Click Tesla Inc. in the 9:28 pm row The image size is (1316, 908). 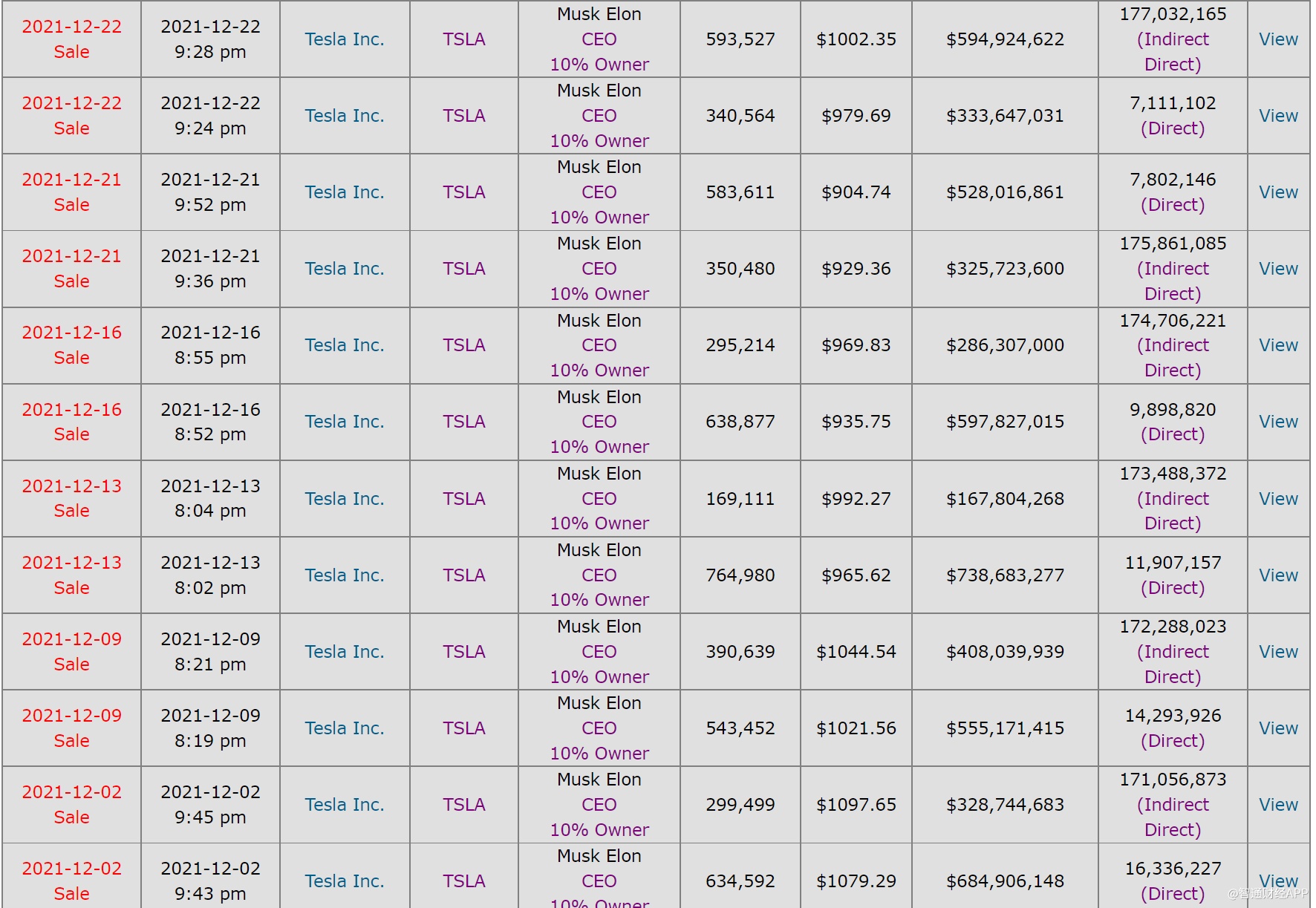tap(345, 39)
